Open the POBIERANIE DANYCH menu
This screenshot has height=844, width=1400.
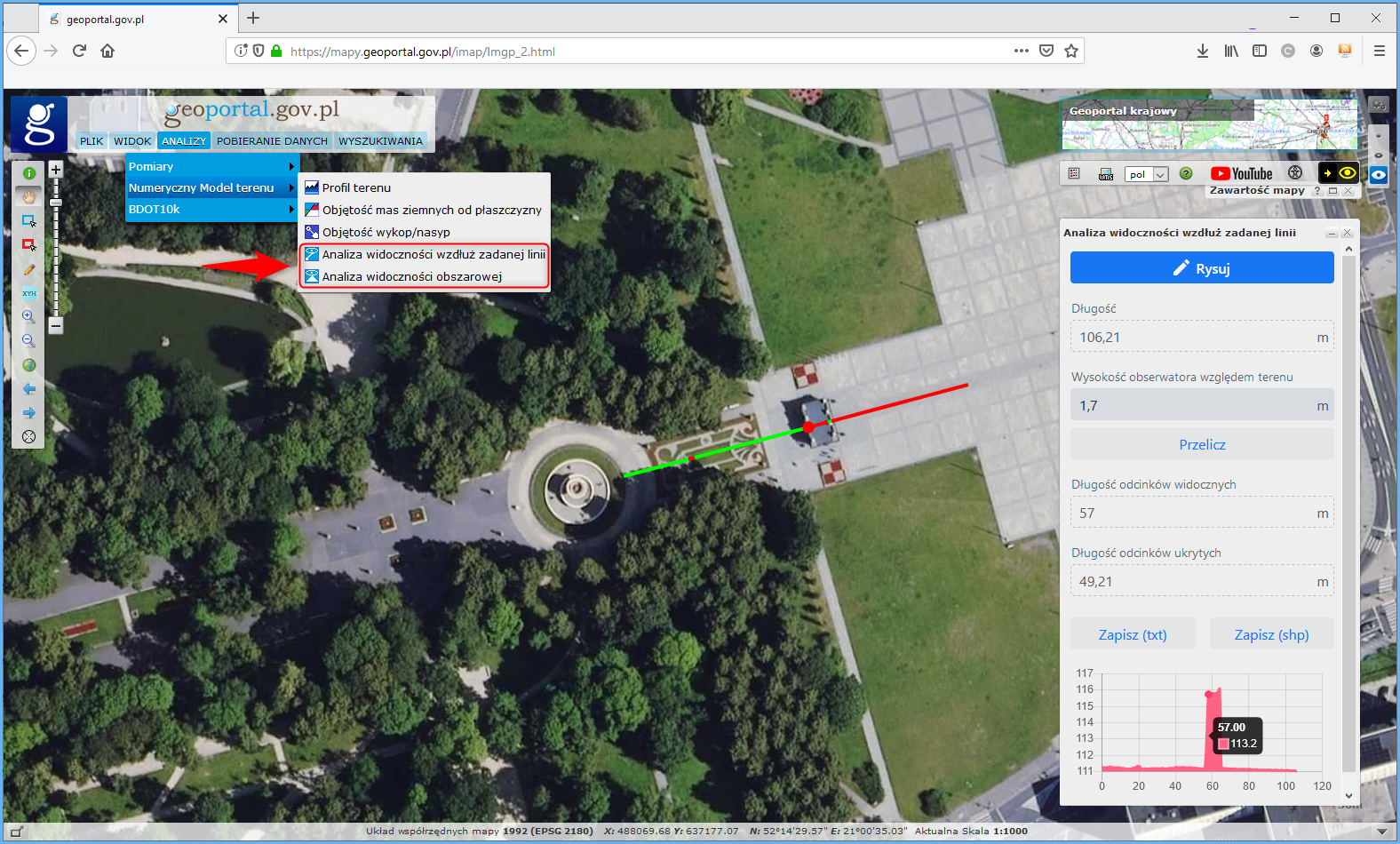click(x=272, y=141)
